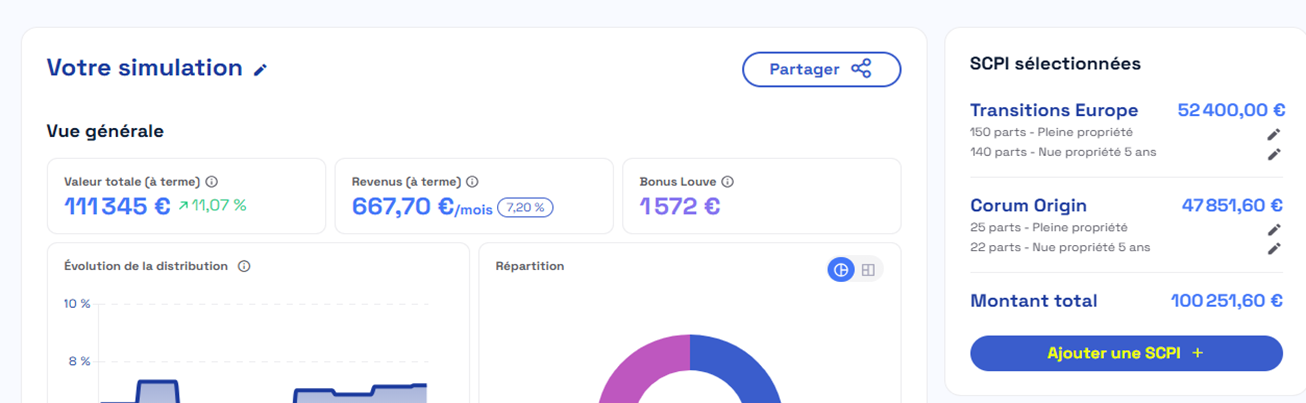
Task: Show info for Évolution de la distribution
Action: coord(244,266)
